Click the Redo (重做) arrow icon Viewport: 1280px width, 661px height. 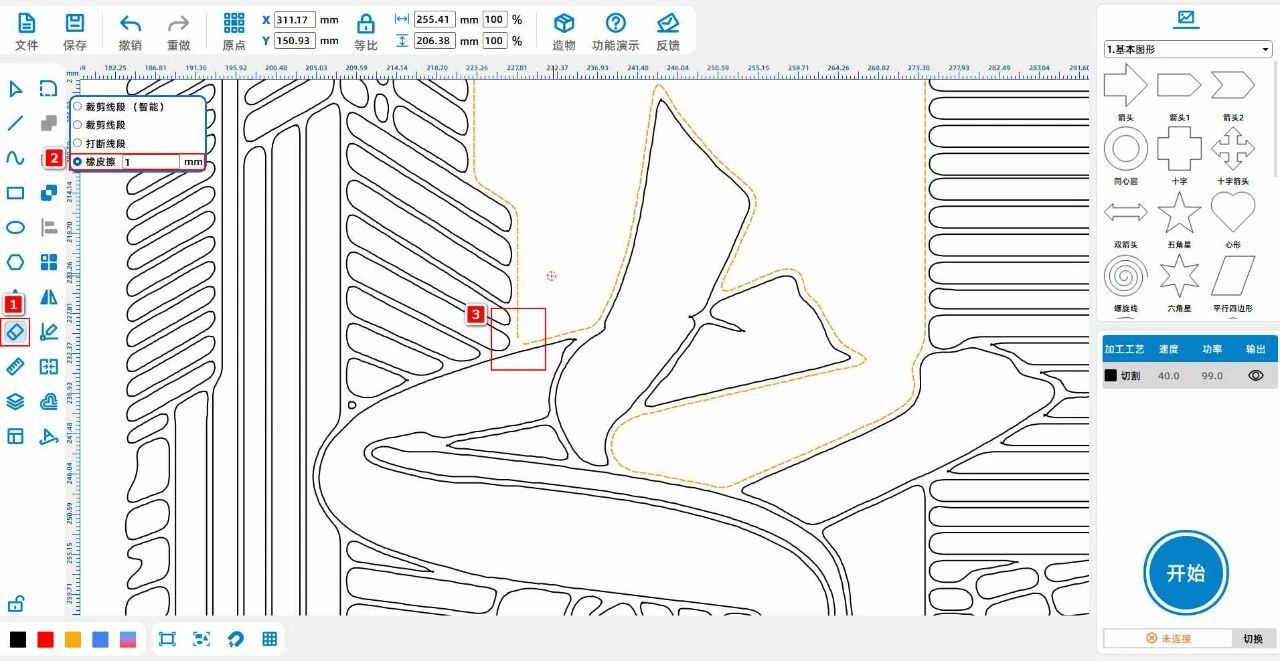(x=178, y=24)
